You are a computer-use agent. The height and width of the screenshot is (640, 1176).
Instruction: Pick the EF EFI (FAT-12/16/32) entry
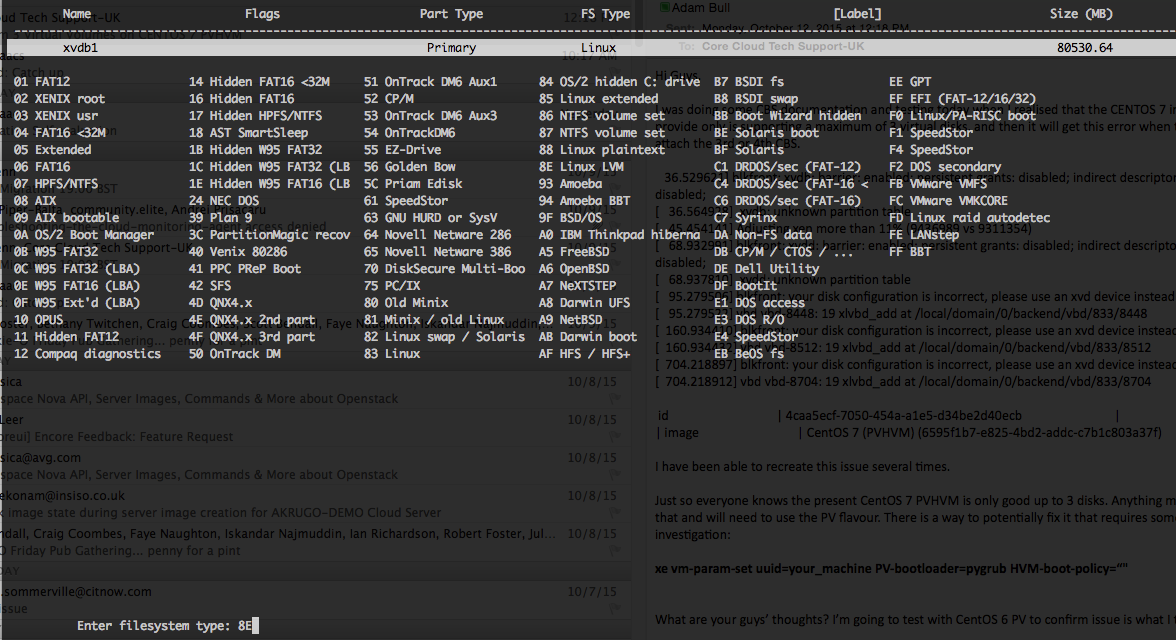963,99
